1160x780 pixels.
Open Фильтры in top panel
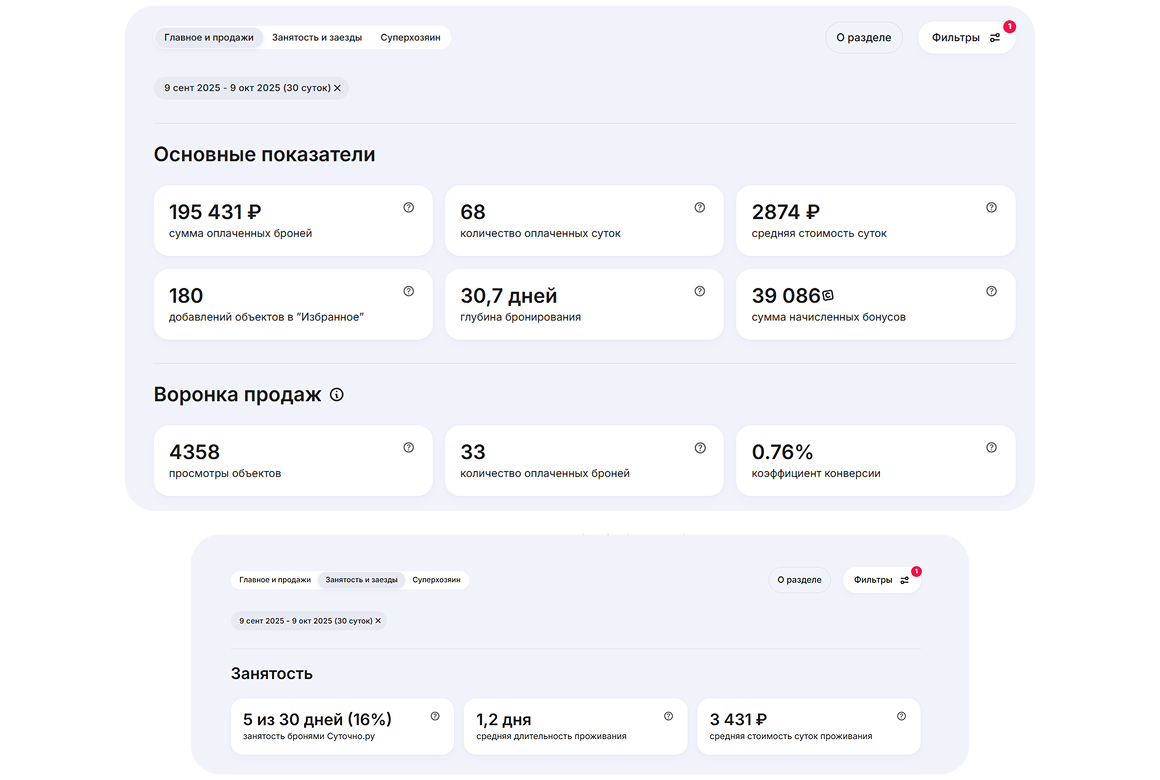pos(965,38)
